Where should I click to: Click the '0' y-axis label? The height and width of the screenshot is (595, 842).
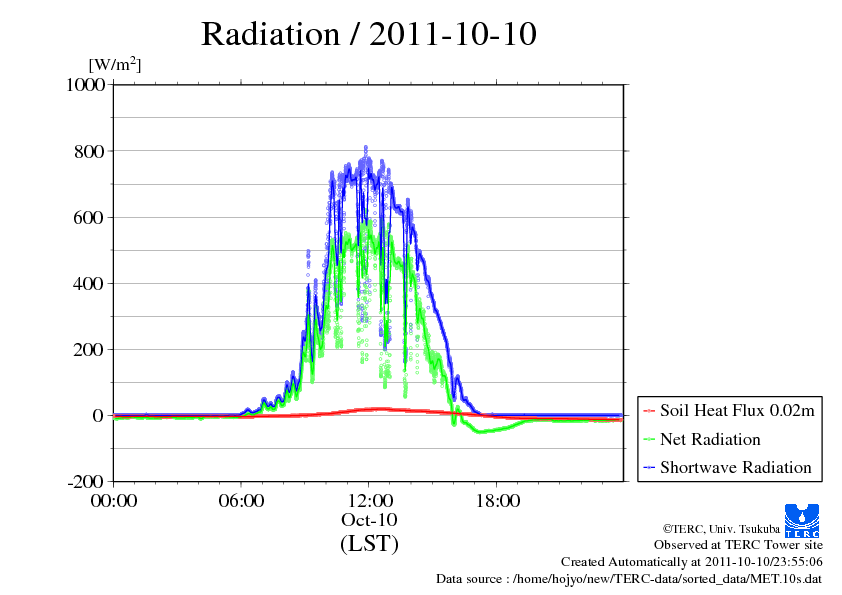[x=98, y=416]
